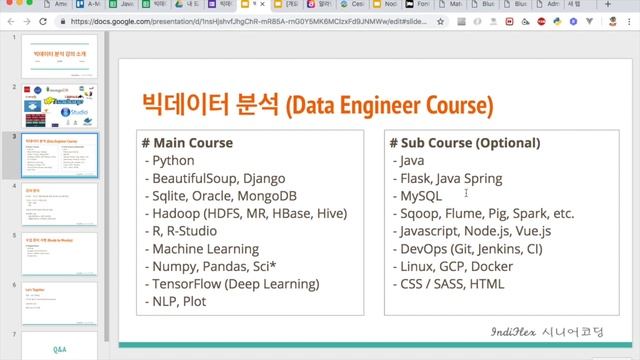Select slide 4 thumbnail
The height and width of the screenshot is (360, 640).
pos(60,204)
